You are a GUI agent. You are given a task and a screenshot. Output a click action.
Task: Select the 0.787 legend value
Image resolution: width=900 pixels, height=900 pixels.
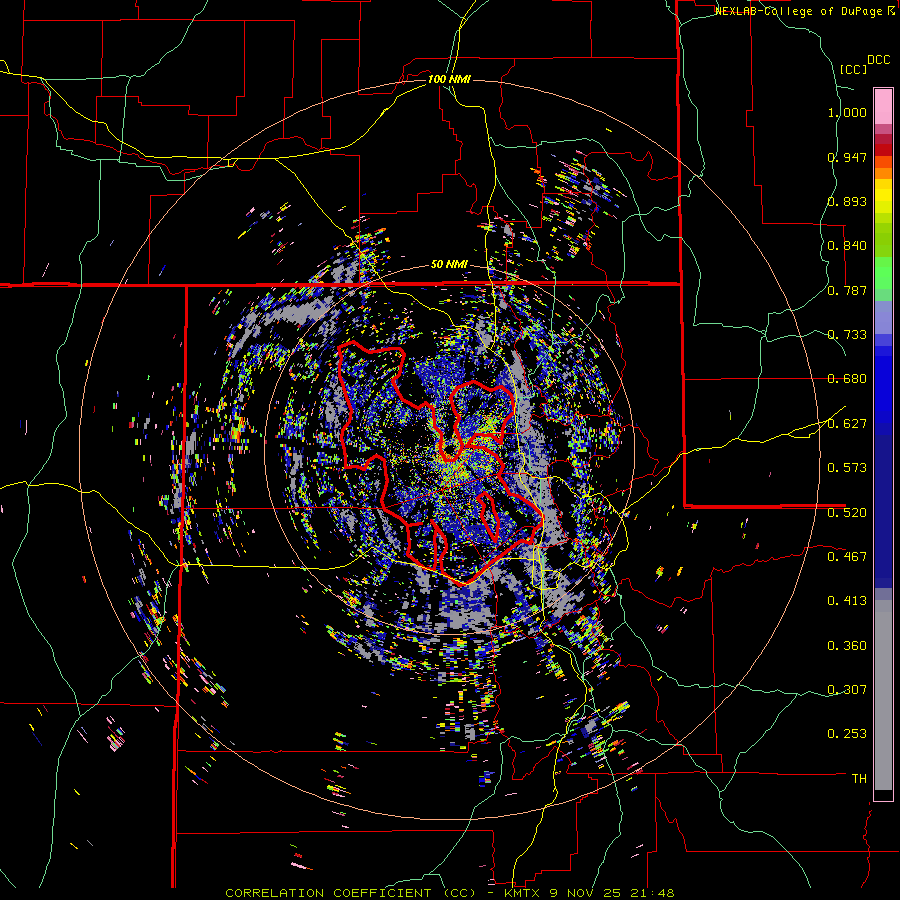click(847, 290)
